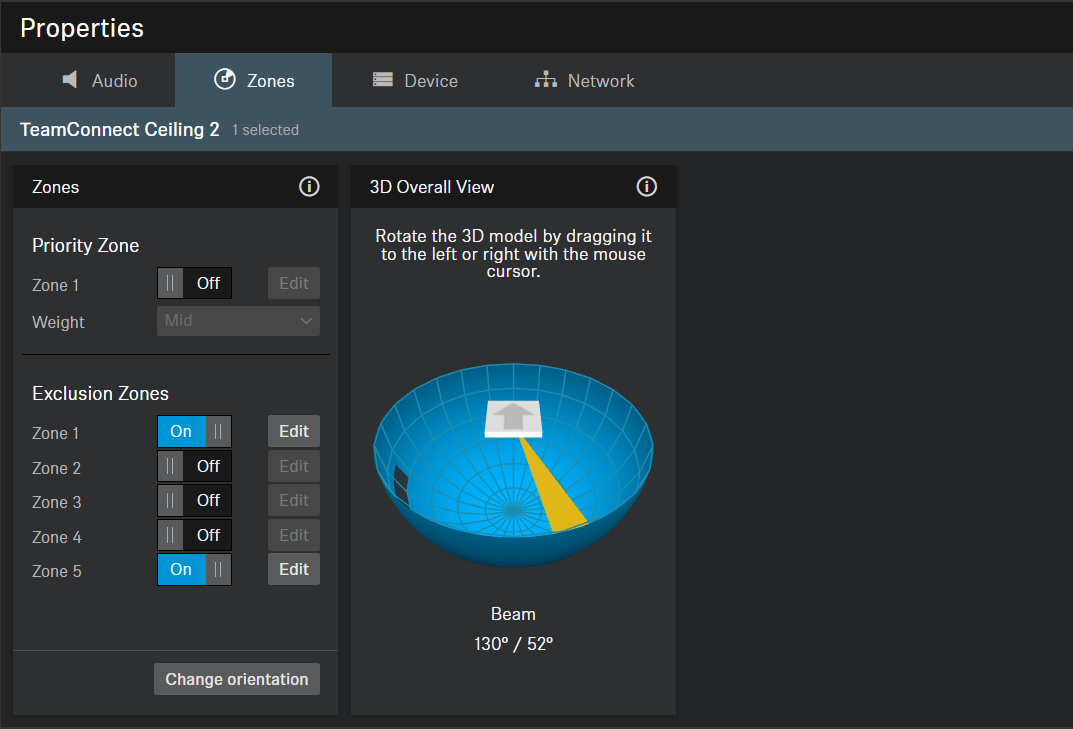This screenshot has width=1073, height=729.
Task: Open the Weight dropdown
Action: pyautogui.click(x=238, y=321)
